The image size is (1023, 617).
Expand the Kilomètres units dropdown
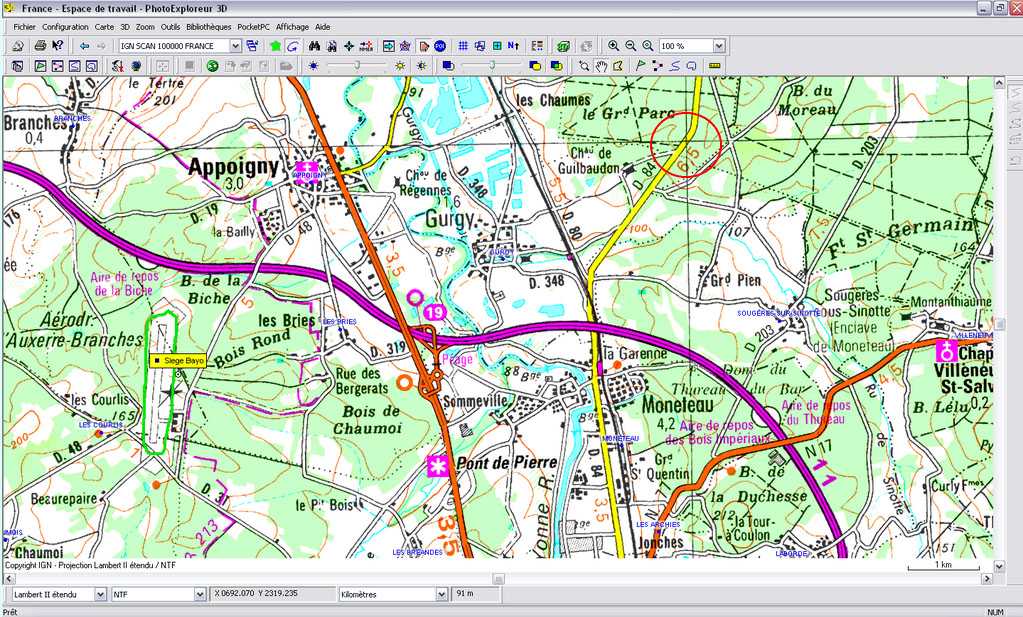click(442, 594)
